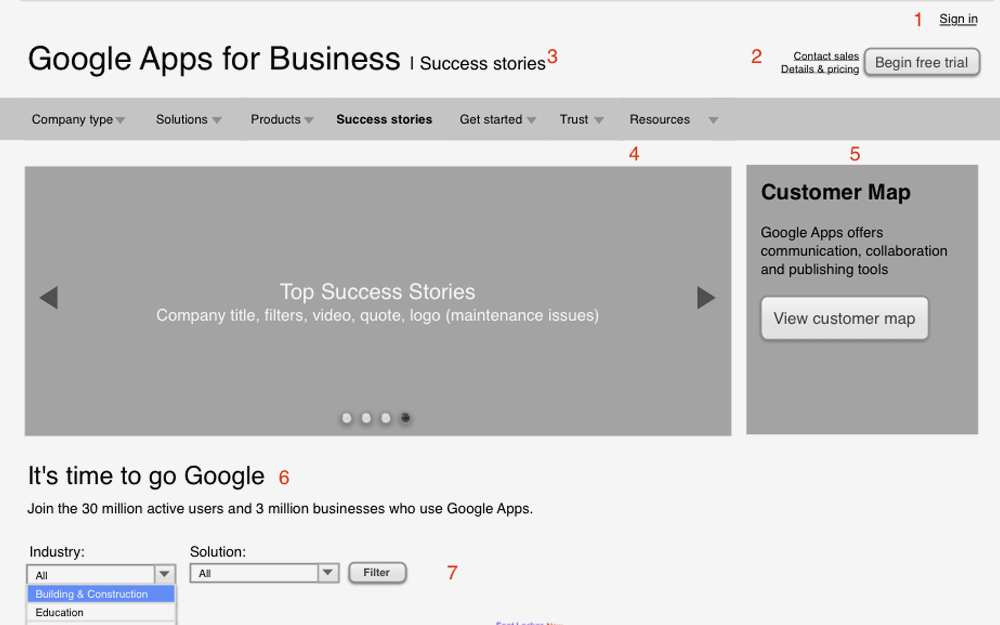1000x625 pixels.
Task: Select the fourth carousel position dot
Action: pyautogui.click(x=405, y=418)
